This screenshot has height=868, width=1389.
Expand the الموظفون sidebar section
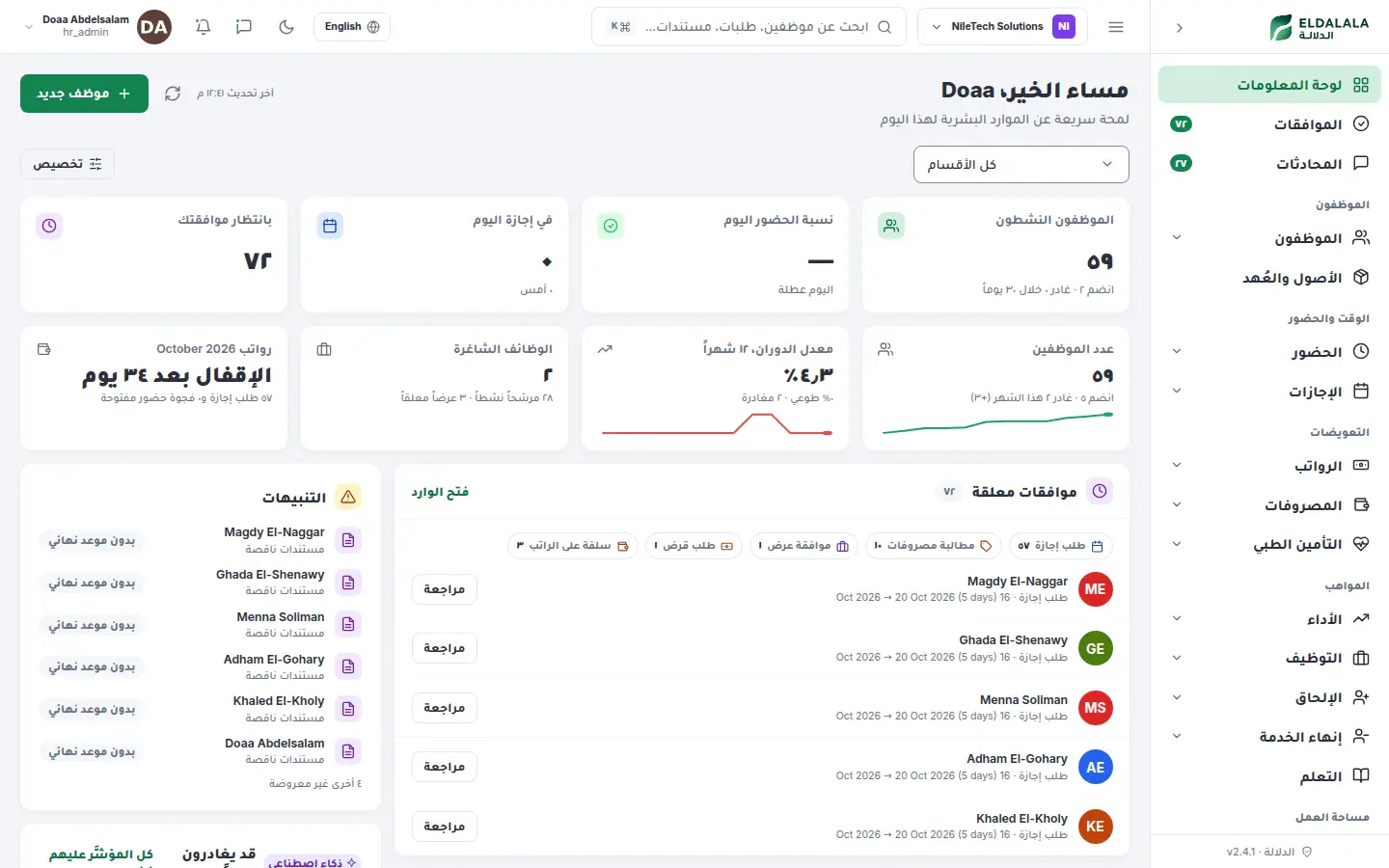pos(1269,238)
